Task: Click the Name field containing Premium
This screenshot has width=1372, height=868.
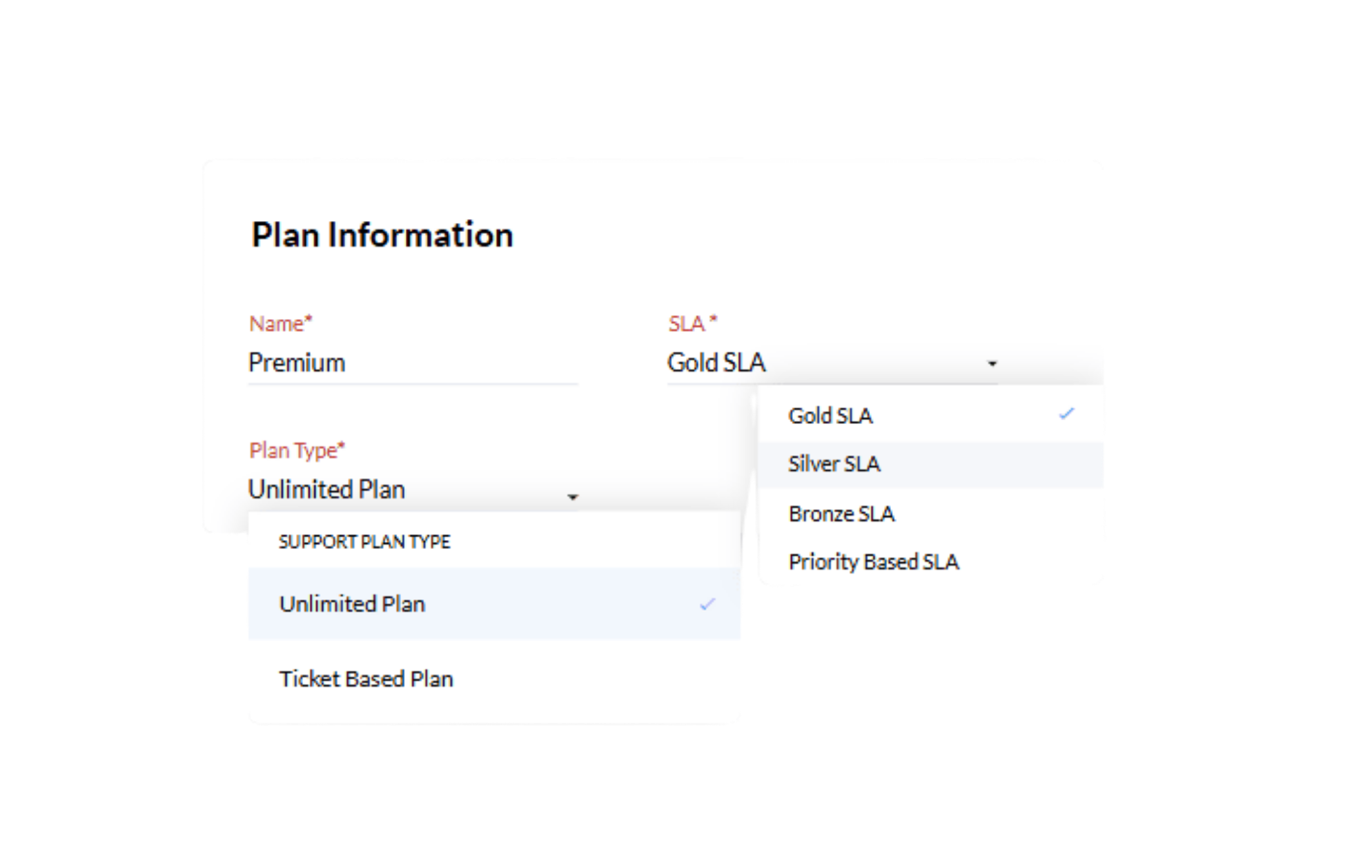Action: tap(411, 363)
